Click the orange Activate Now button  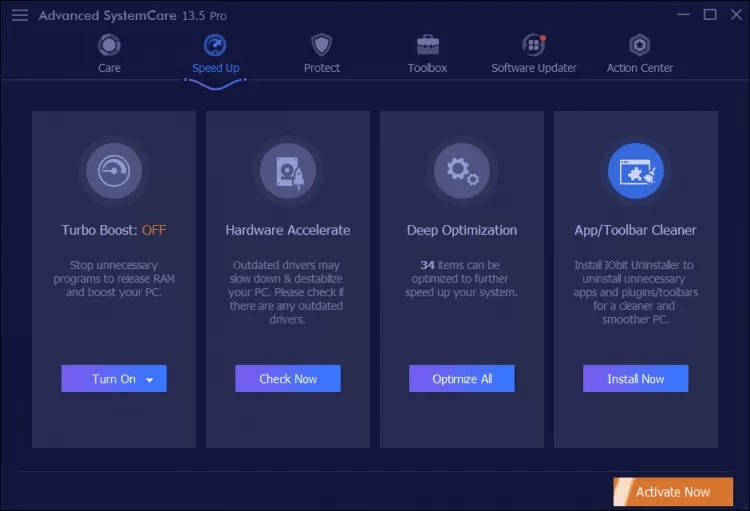tap(673, 491)
